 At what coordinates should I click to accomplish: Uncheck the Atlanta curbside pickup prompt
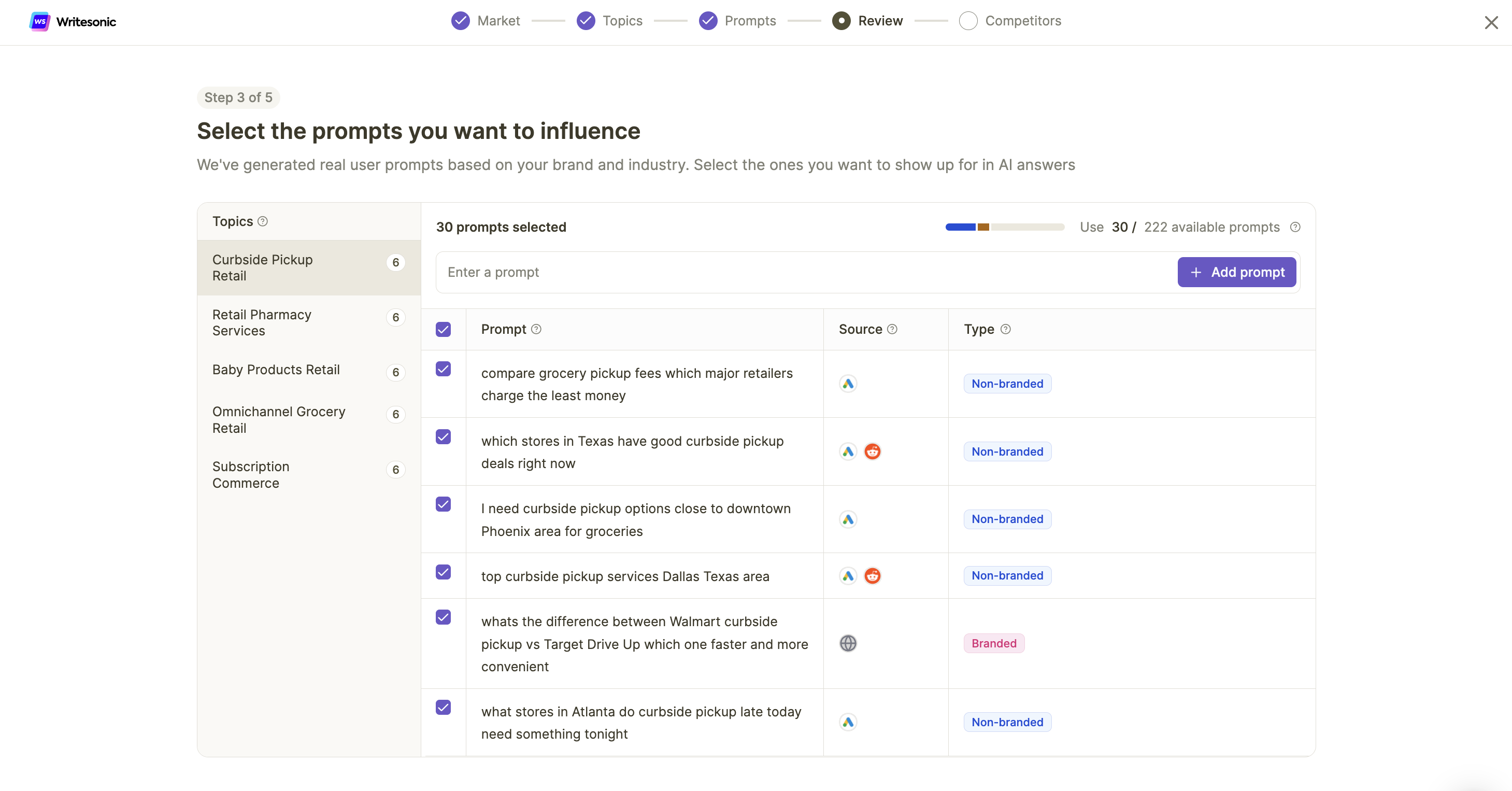point(443,708)
